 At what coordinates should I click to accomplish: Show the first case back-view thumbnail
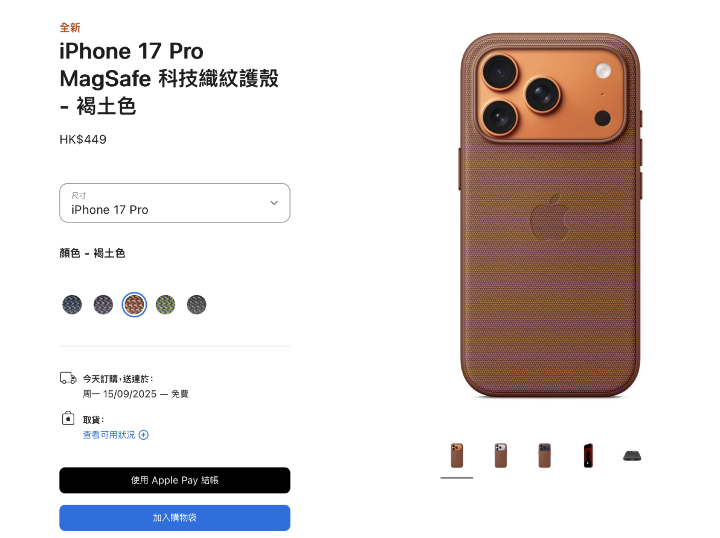point(456,455)
